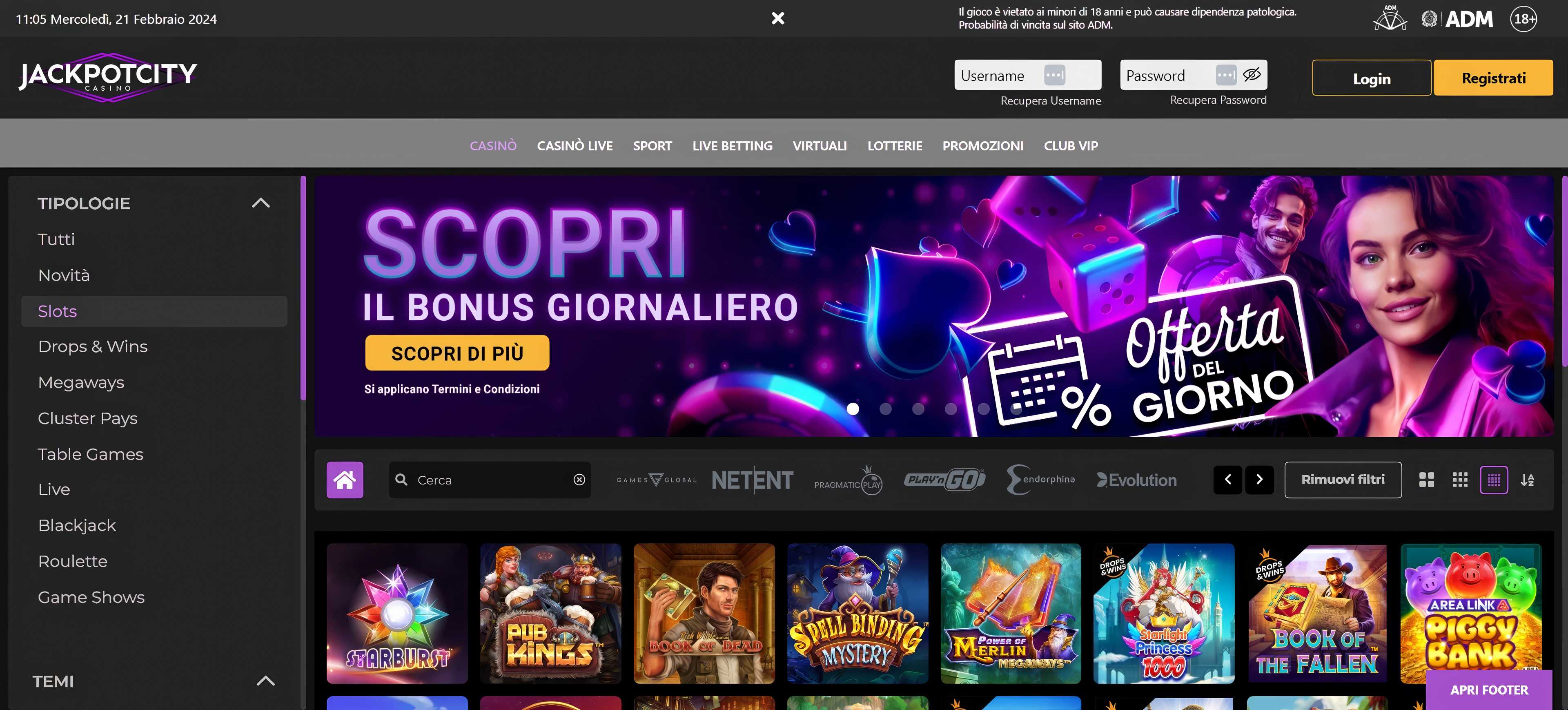Select the small dense grid view toggle

tap(1494, 480)
